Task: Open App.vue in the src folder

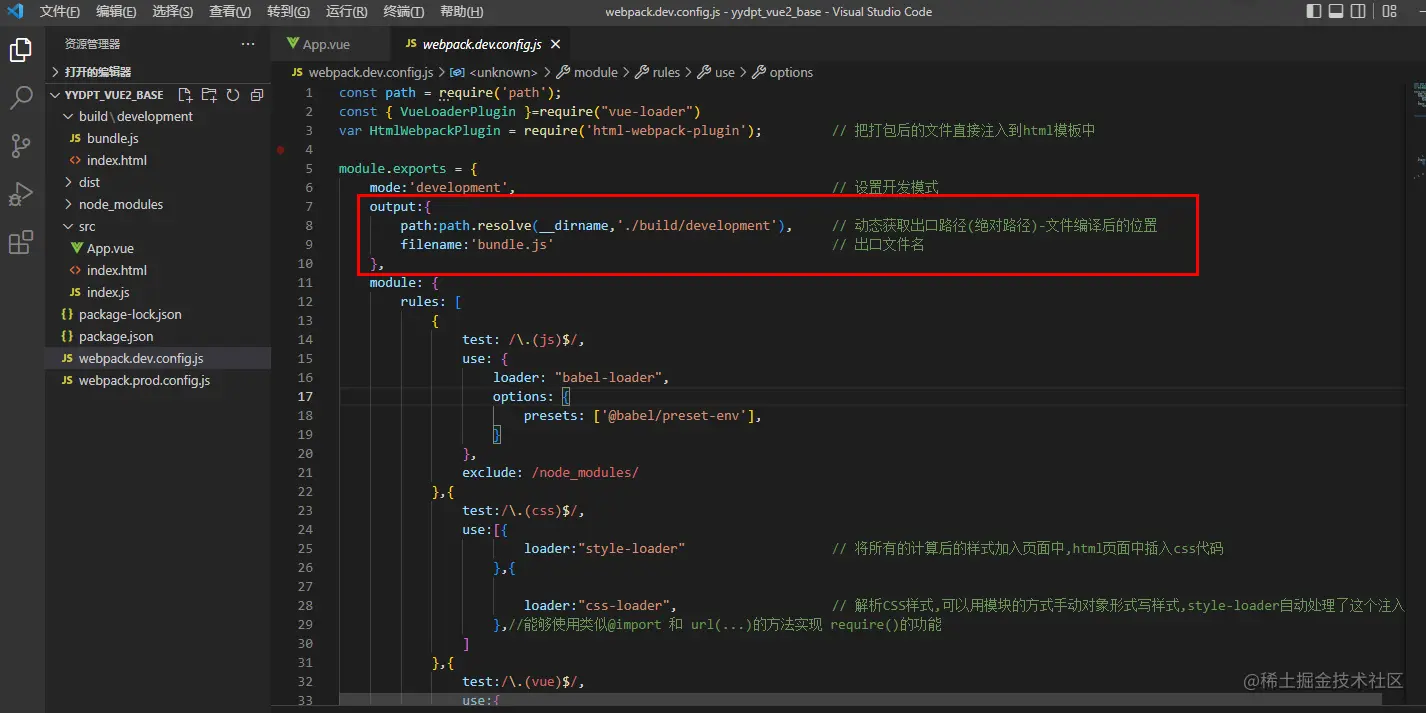Action: click(x=159, y=248)
